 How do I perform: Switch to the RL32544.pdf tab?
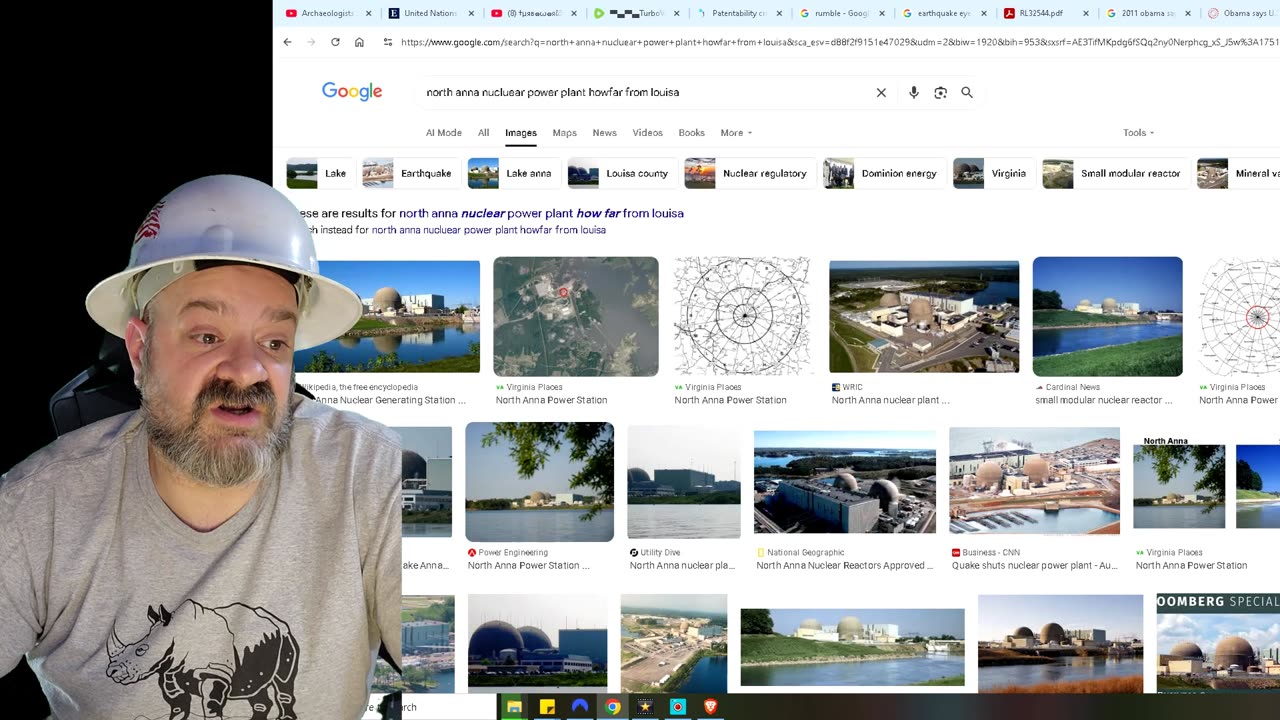[1046, 13]
